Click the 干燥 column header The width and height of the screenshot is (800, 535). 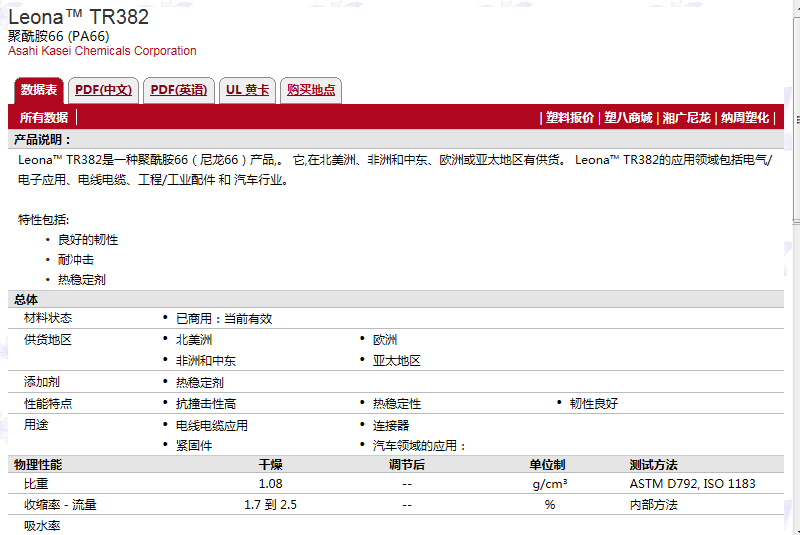[x=270, y=465]
